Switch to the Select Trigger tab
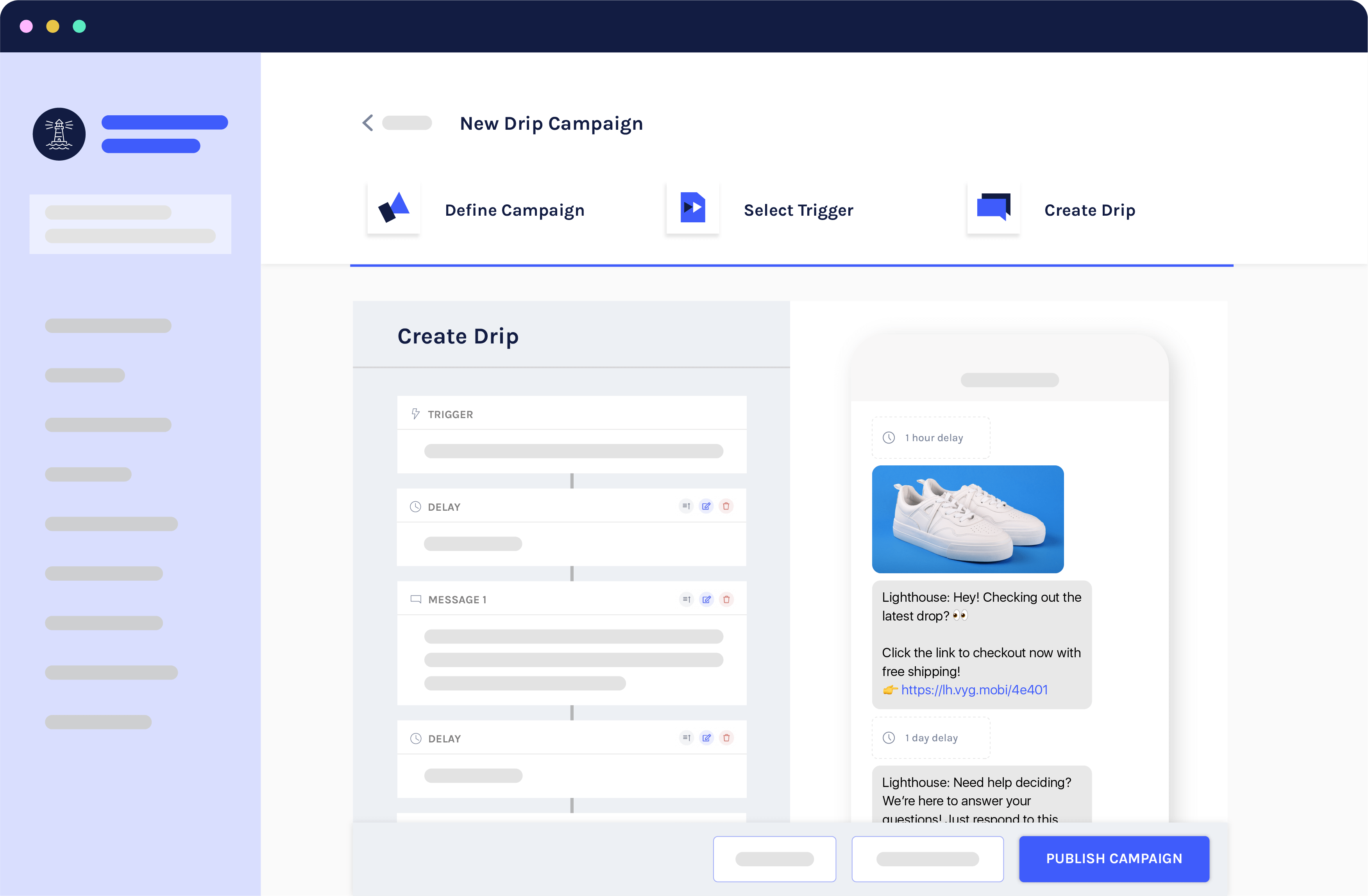 point(798,210)
